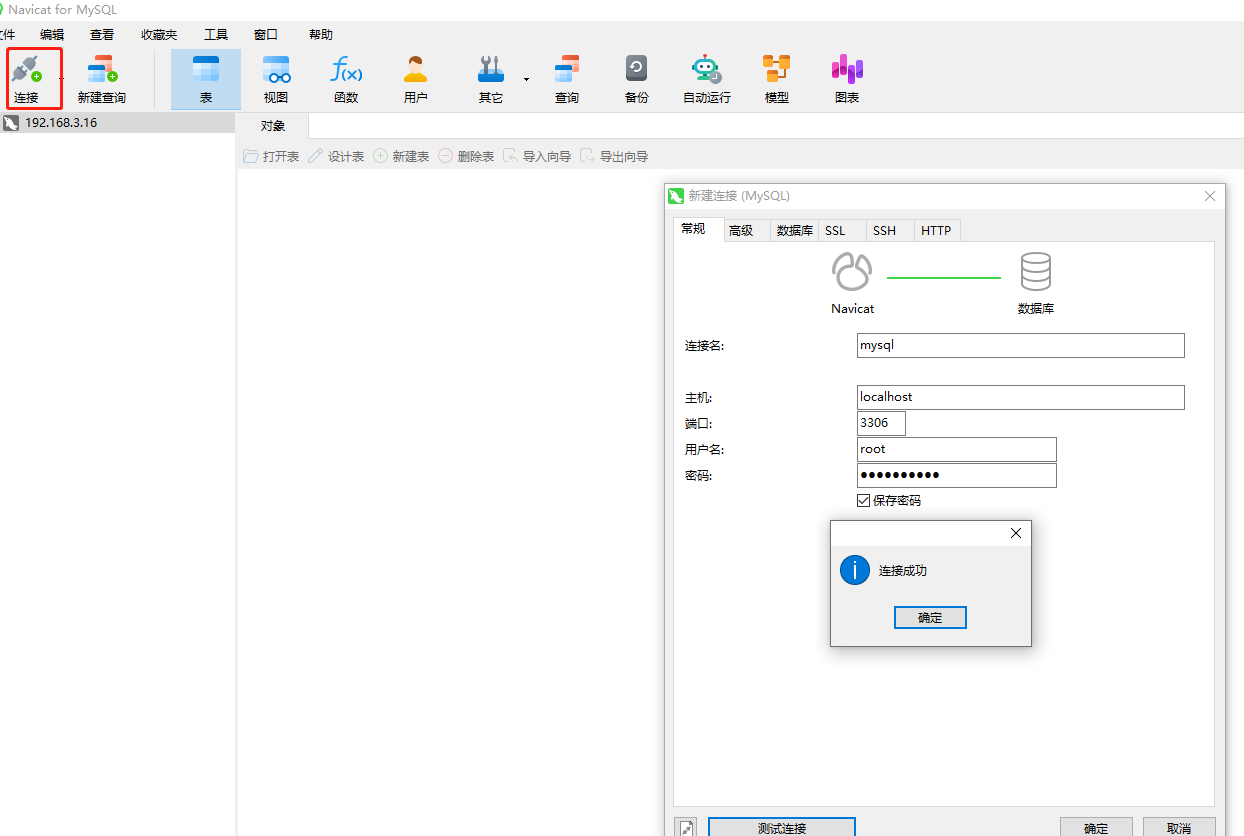The width and height of the screenshot is (1244, 836).
Task: Open the 编辑 menu
Action: [x=52, y=35]
